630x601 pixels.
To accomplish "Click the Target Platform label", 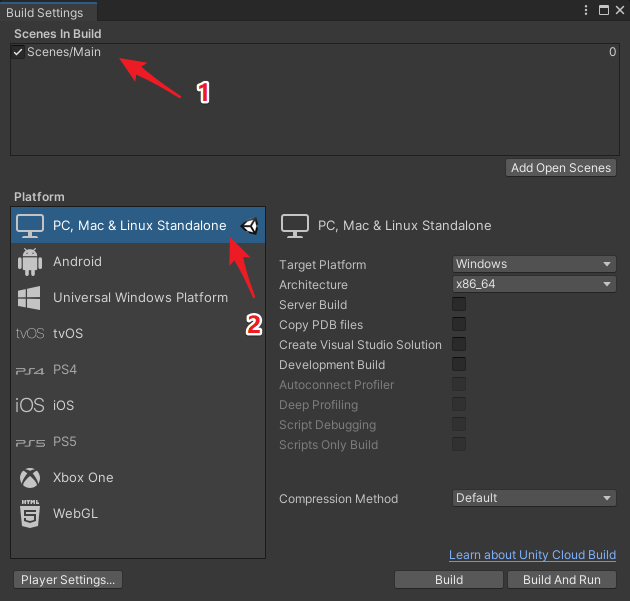I will click(323, 265).
